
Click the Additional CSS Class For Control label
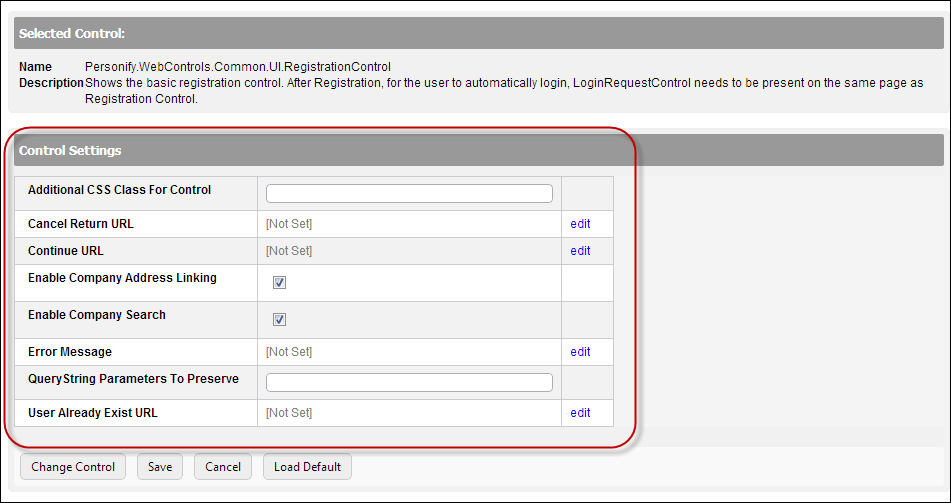click(119, 190)
